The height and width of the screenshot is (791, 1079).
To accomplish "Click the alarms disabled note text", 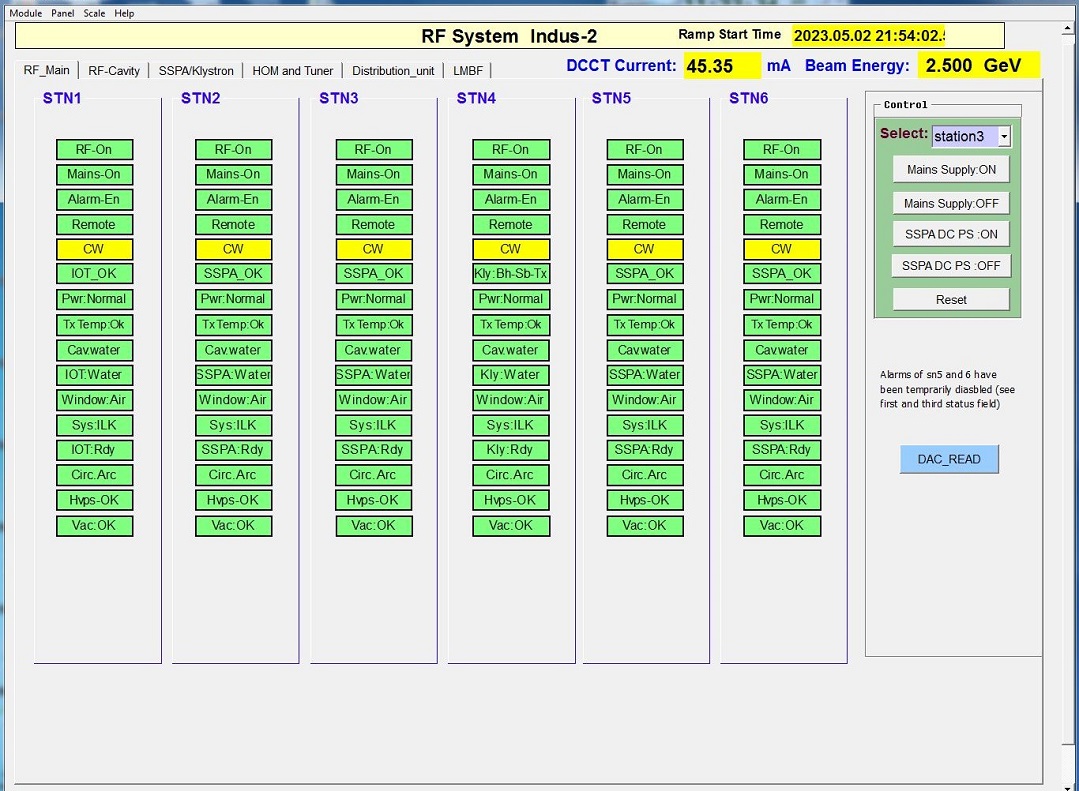I will pos(947,389).
